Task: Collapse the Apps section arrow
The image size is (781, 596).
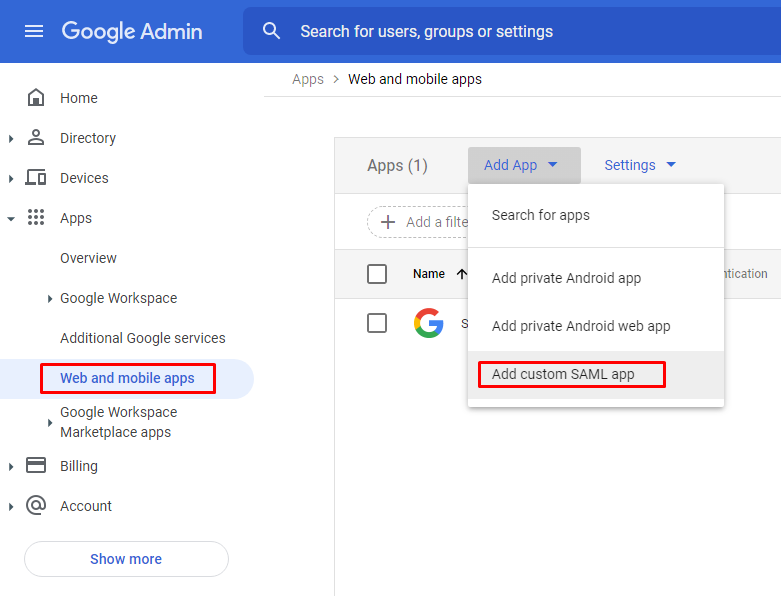Action: click(x=11, y=219)
